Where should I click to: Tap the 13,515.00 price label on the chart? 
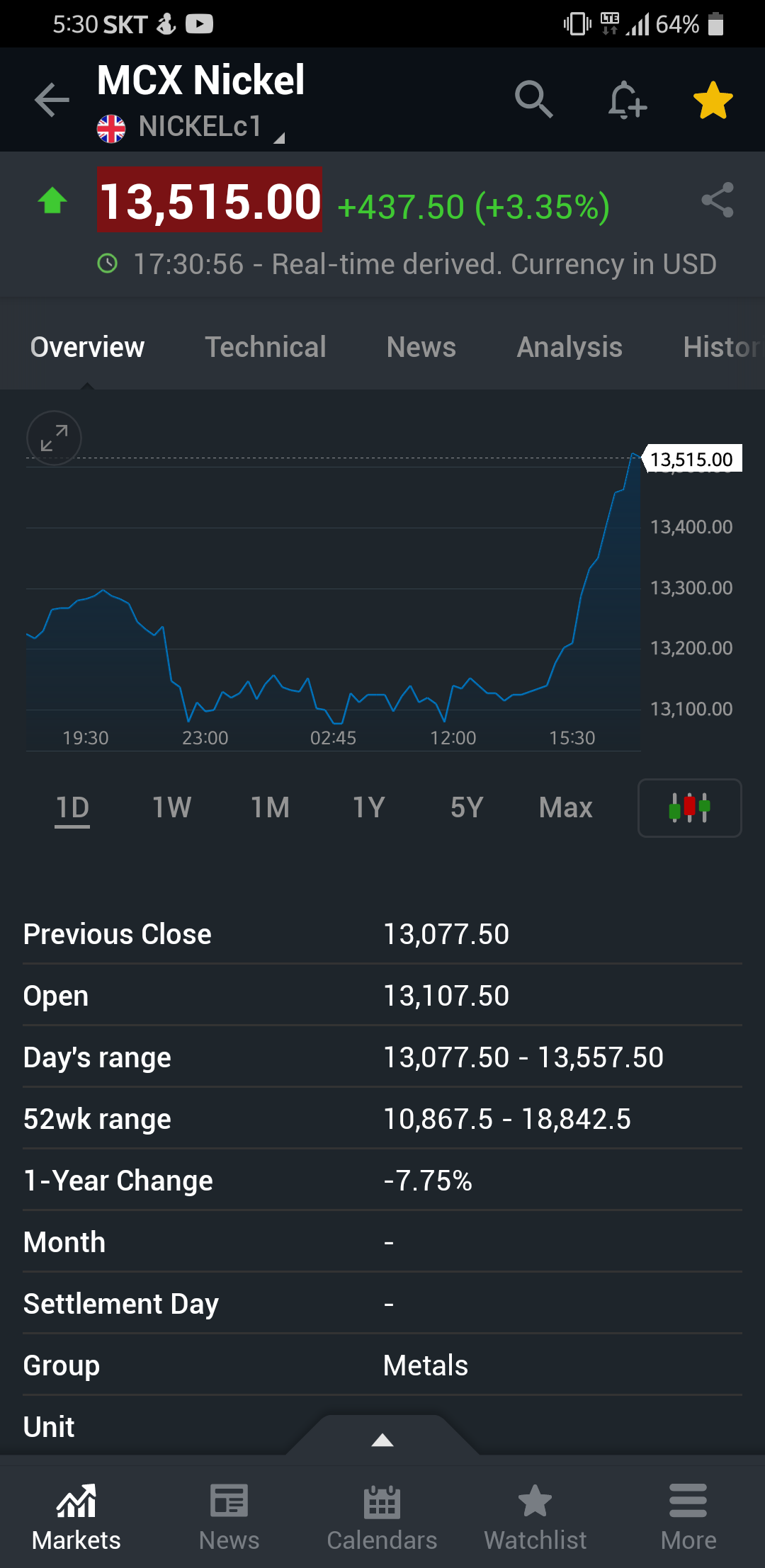[691, 460]
